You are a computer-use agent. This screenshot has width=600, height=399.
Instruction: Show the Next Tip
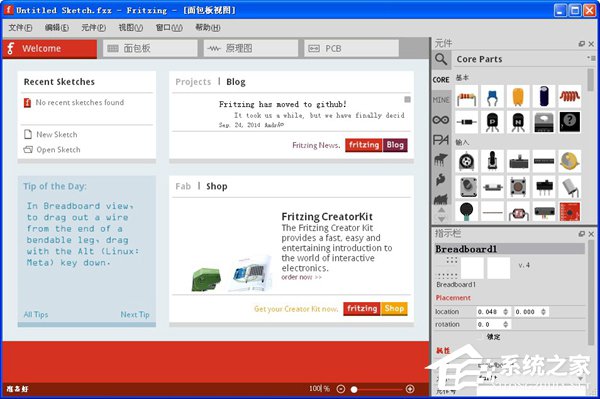[135, 314]
